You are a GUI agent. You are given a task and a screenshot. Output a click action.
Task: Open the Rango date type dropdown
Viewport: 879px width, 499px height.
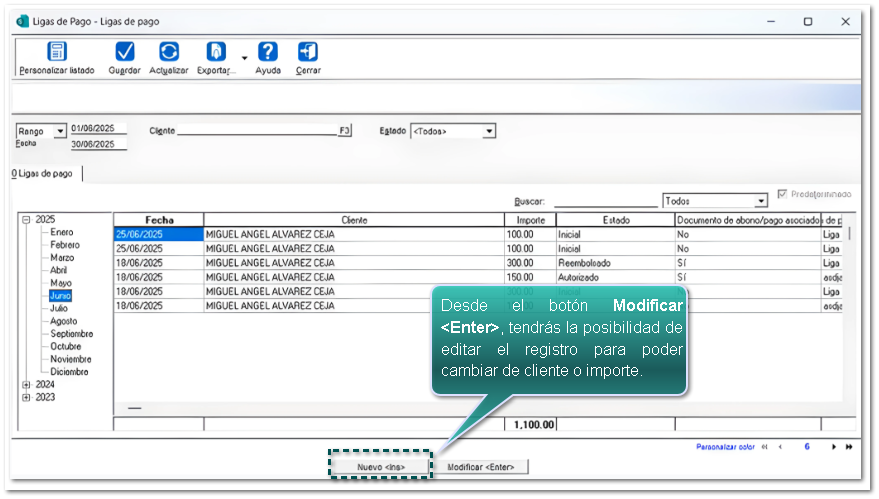60,131
